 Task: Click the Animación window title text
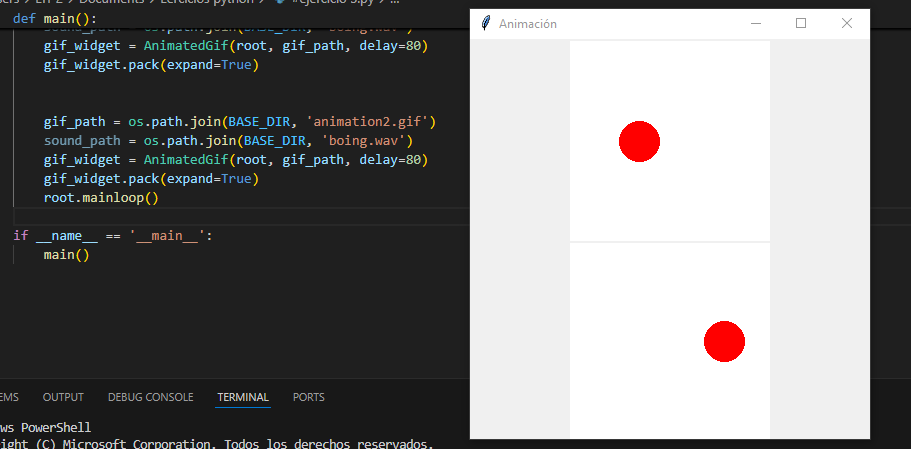tap(528, 23)
